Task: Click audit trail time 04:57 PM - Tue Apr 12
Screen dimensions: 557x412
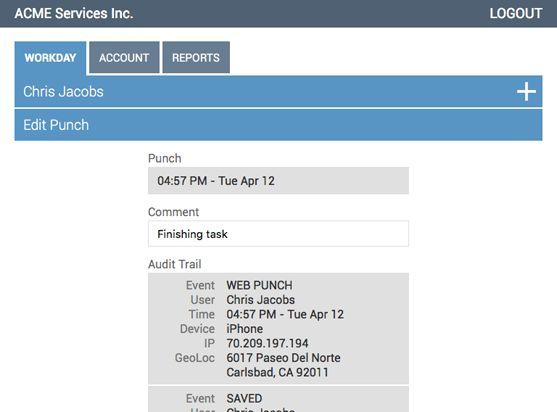Action: point(285,314)
